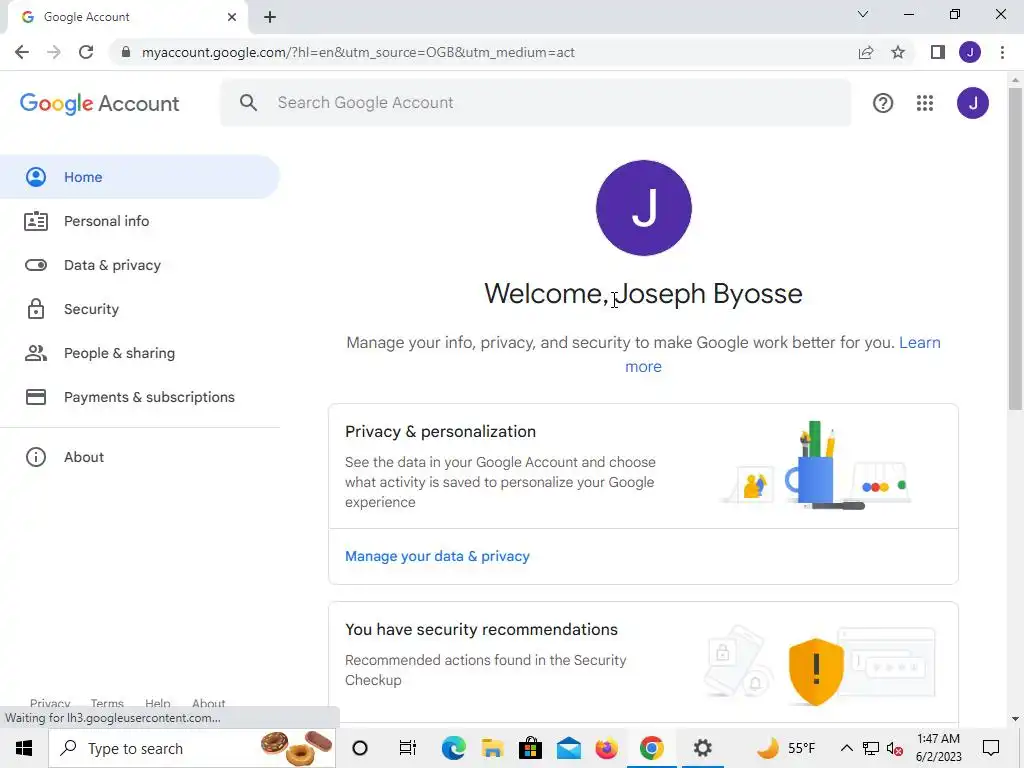
Task: Click the yellow security shield illustration
Action: pos(816,671)
